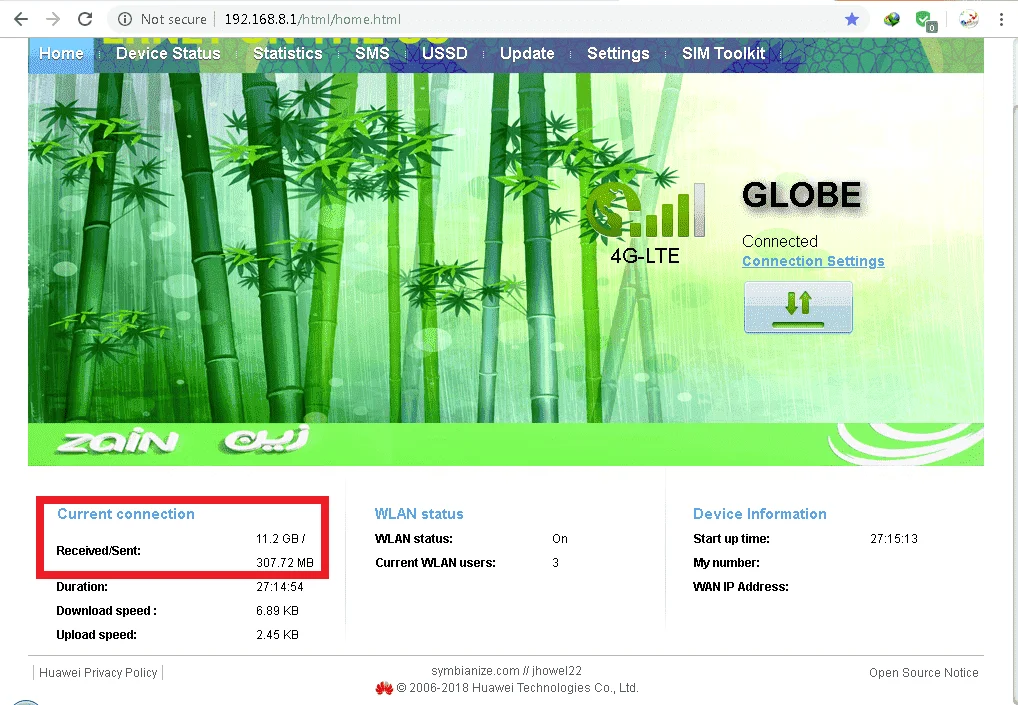The width and height of the screenshot is (1018, 705).
Task: Click the WAN IP Address label
Action: click(741, 587)
